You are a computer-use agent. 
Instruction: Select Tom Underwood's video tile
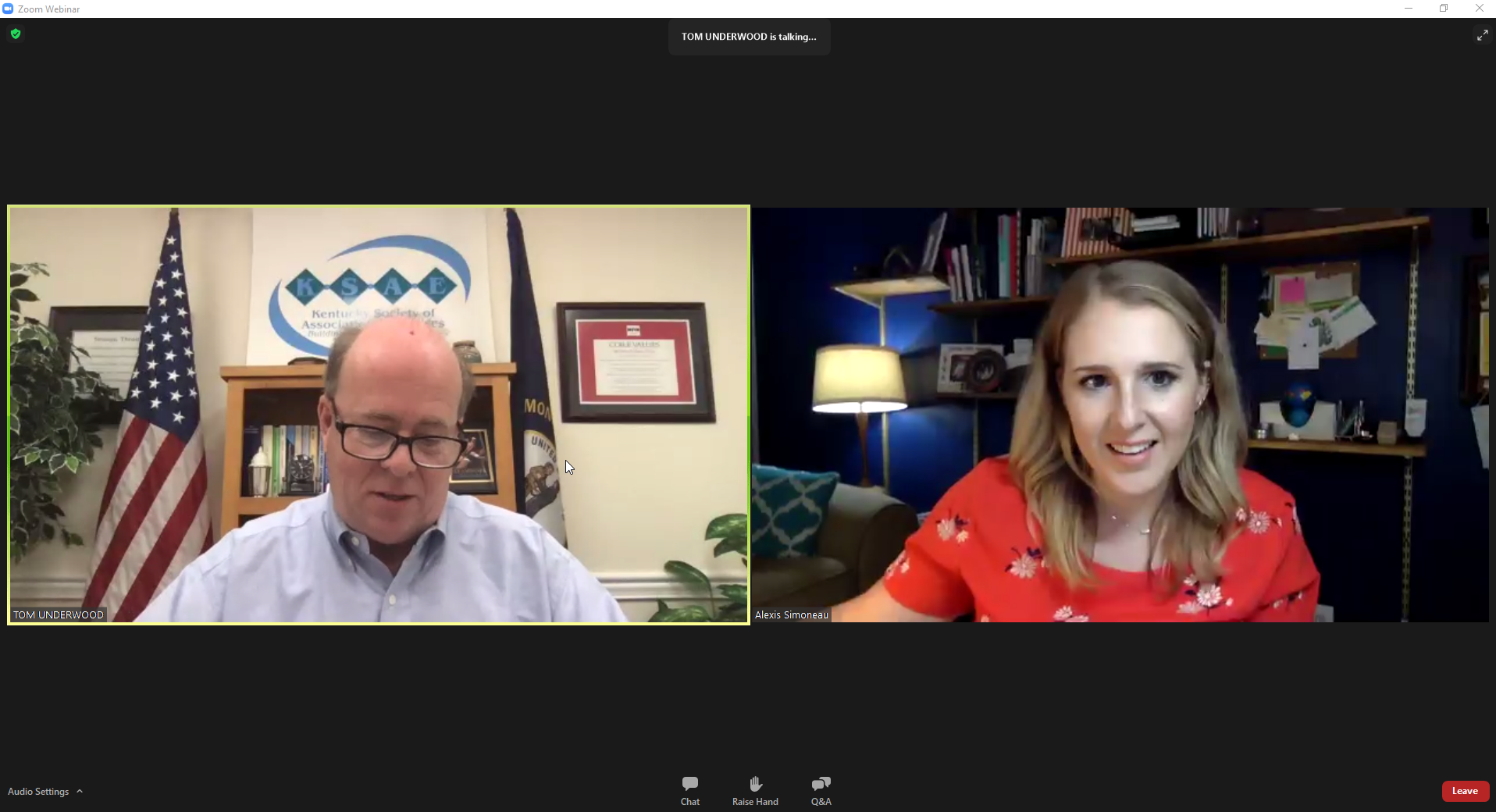(x=379, y=414)
